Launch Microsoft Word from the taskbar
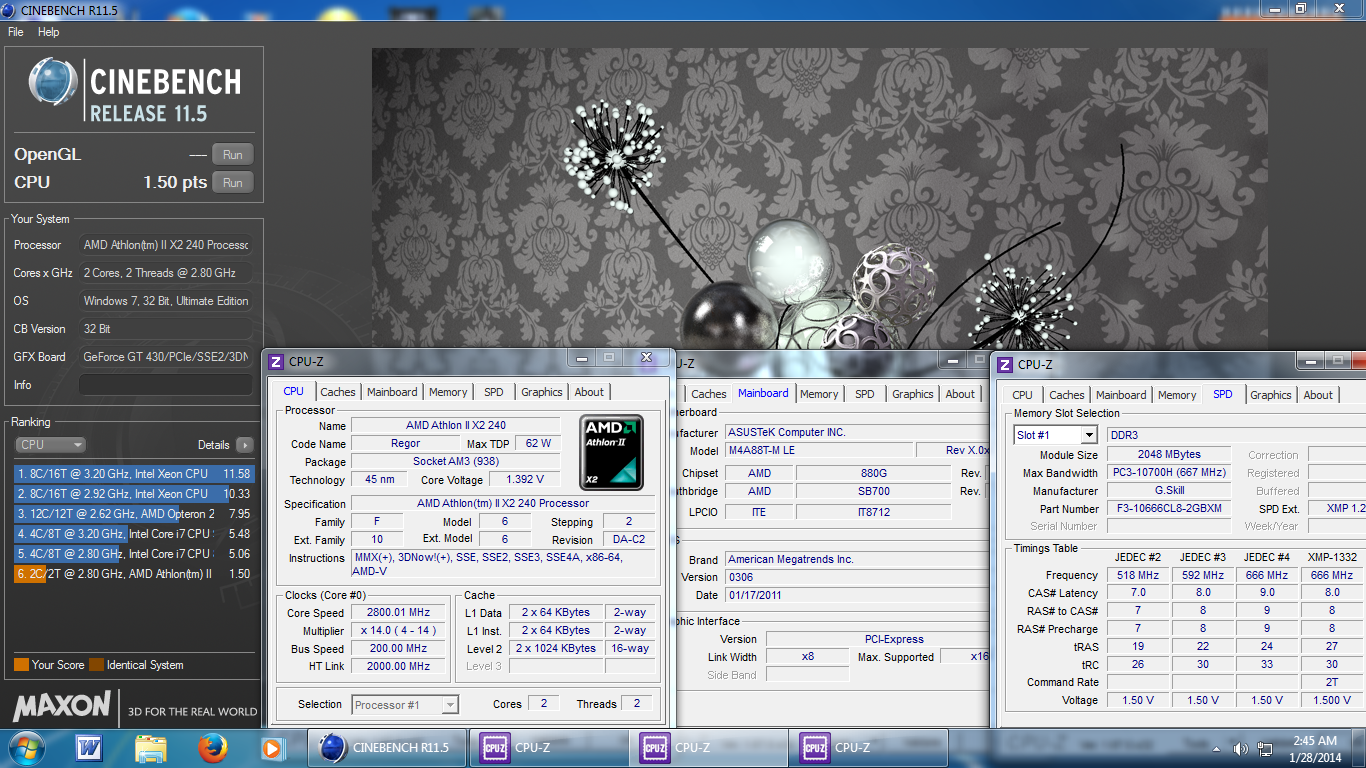1366x768 pixels. coord(89,747)
